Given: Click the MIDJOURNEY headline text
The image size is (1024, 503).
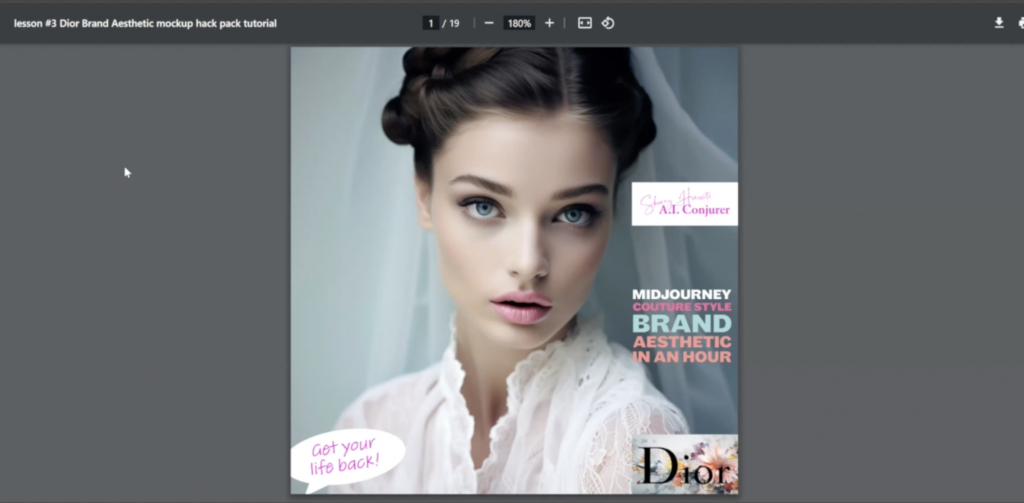Looking at the screenshot, I should click(681, 294).
